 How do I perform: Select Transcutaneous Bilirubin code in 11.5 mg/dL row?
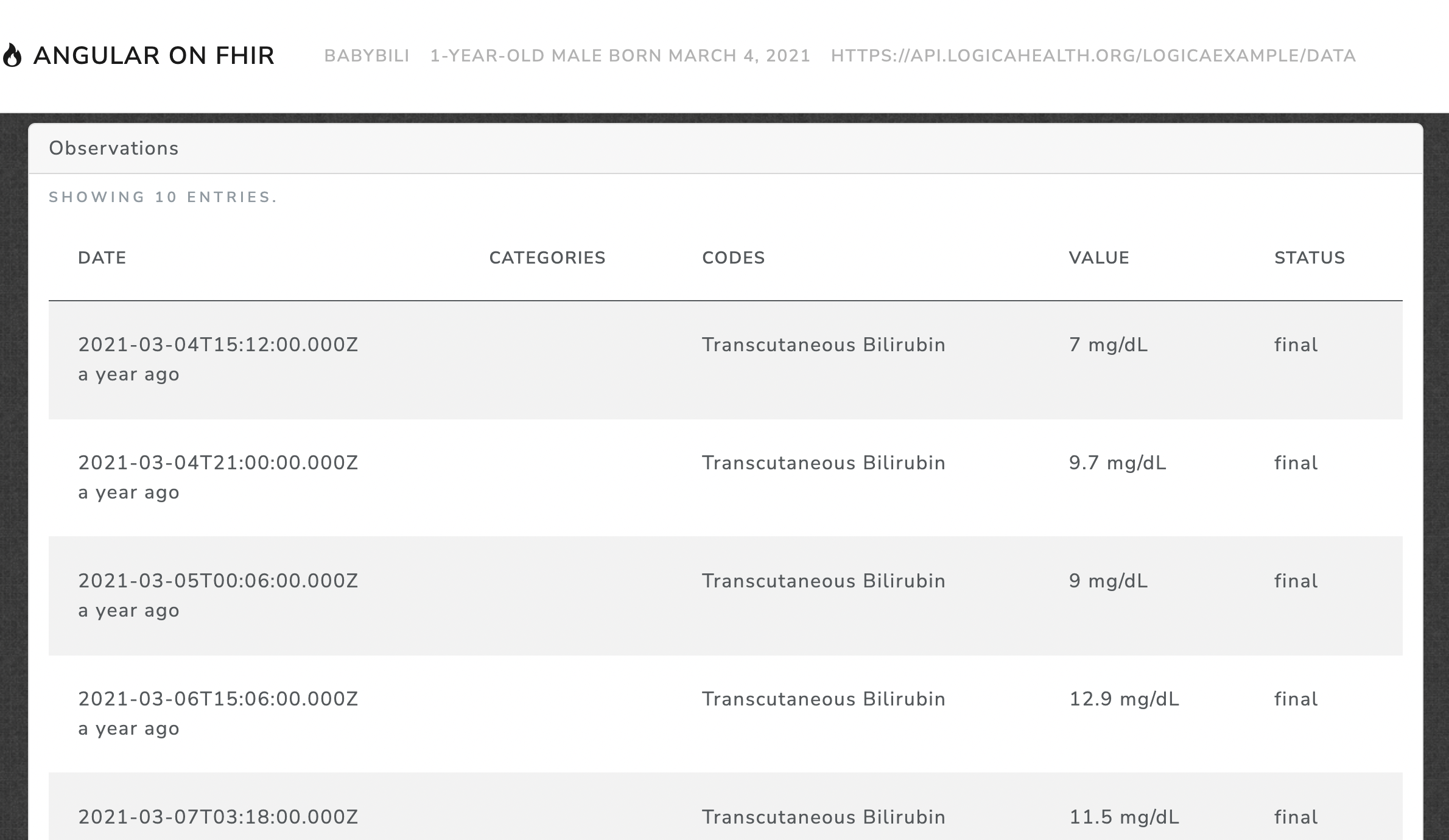(823, 817)
